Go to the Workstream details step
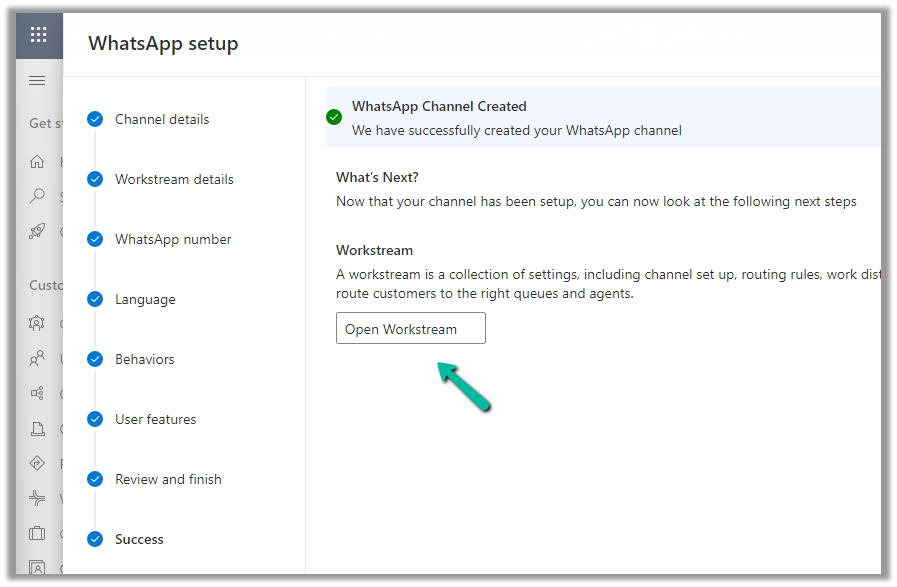The width and height of the screenshot is (897, 587). [x=173, y=179]
